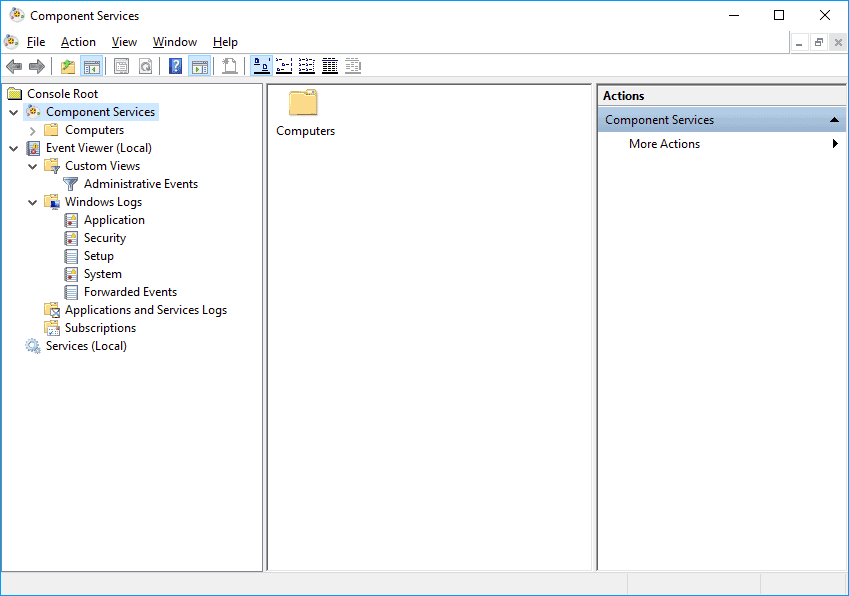Click the Forwarded Events log icon

[71, 292]
